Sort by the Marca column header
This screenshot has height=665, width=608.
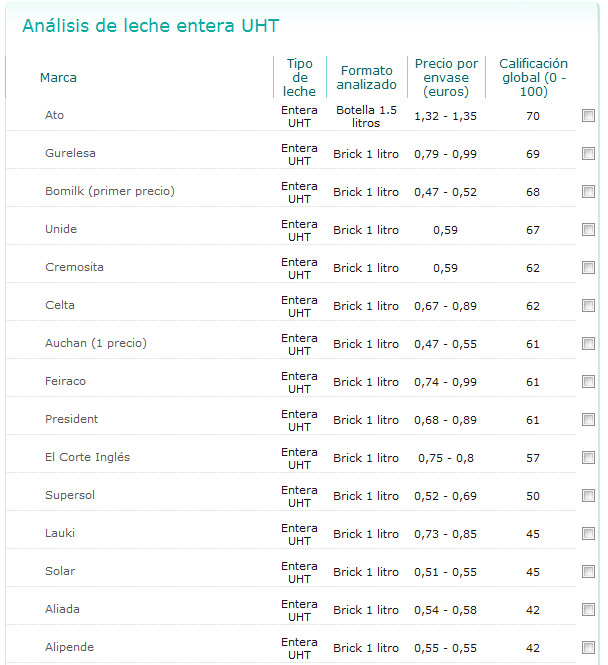point(58,78)
